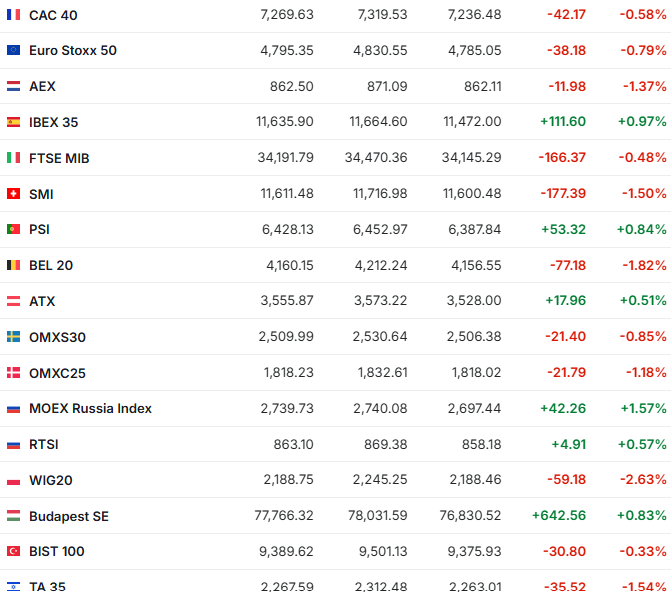
Task: Select the IBEX 35 index name
Action: pyautogui.click(x=53, y=122)
